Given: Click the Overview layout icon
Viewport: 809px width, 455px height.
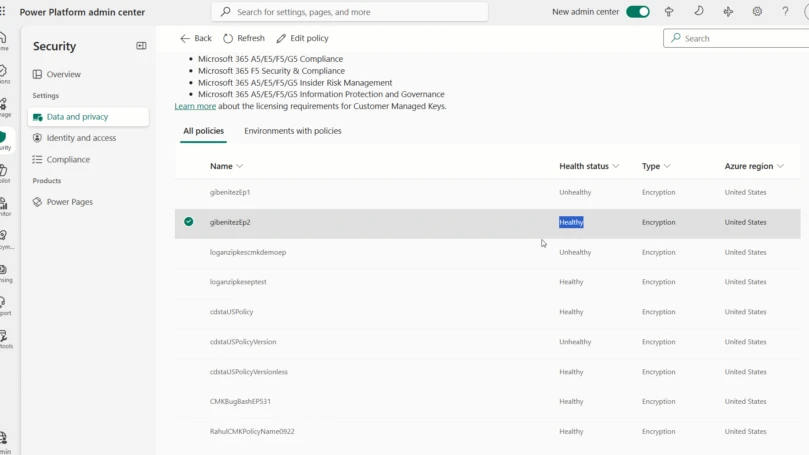Looking at the screenshot, I should point(37,74).
